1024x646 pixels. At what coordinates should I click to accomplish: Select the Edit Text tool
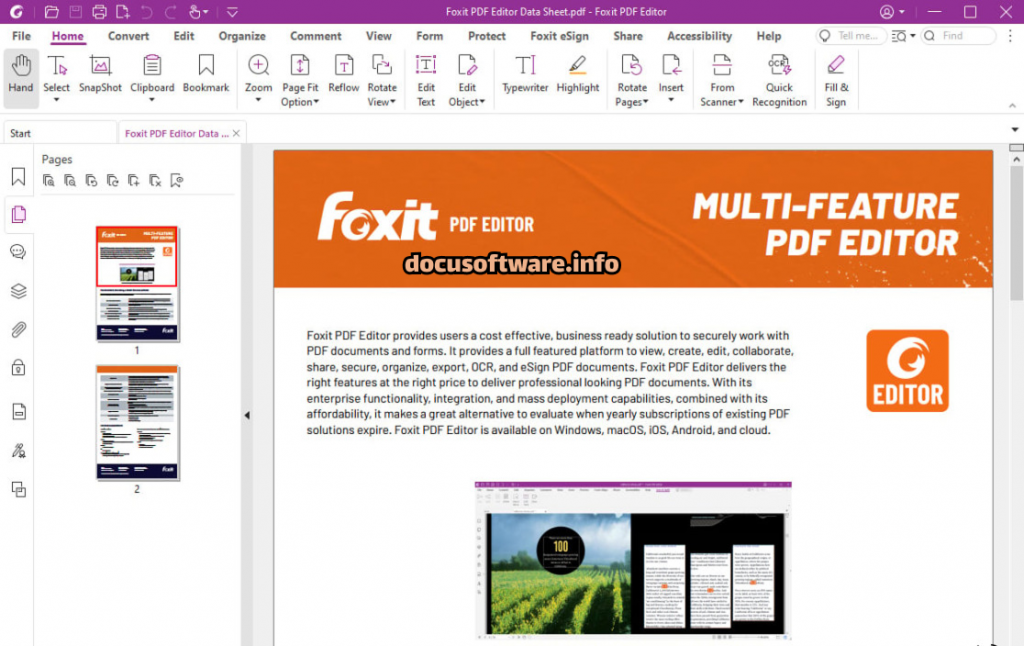426,80
